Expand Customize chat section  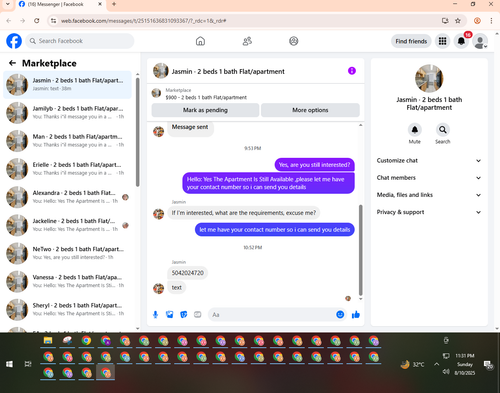tap(429, 161)
